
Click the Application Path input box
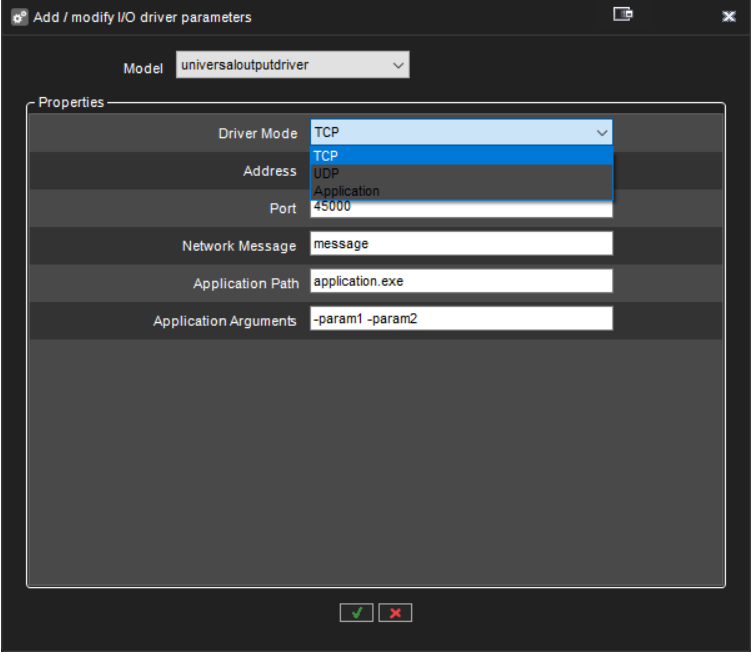tap(461, 281)
